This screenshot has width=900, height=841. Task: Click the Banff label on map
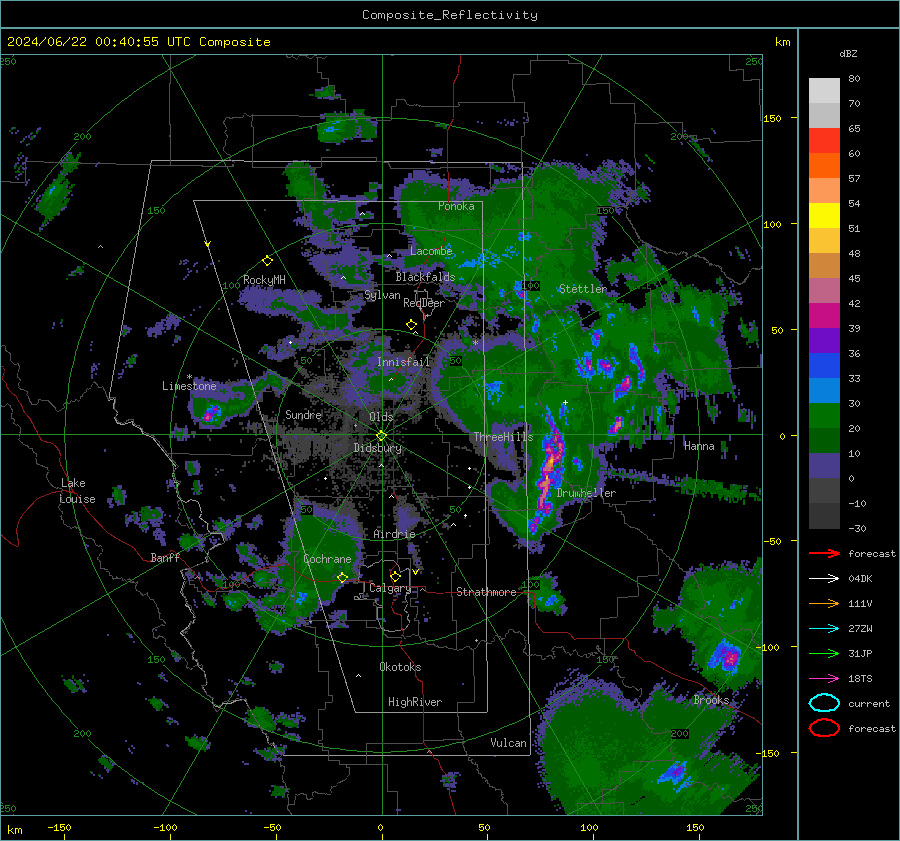point(165,557)
